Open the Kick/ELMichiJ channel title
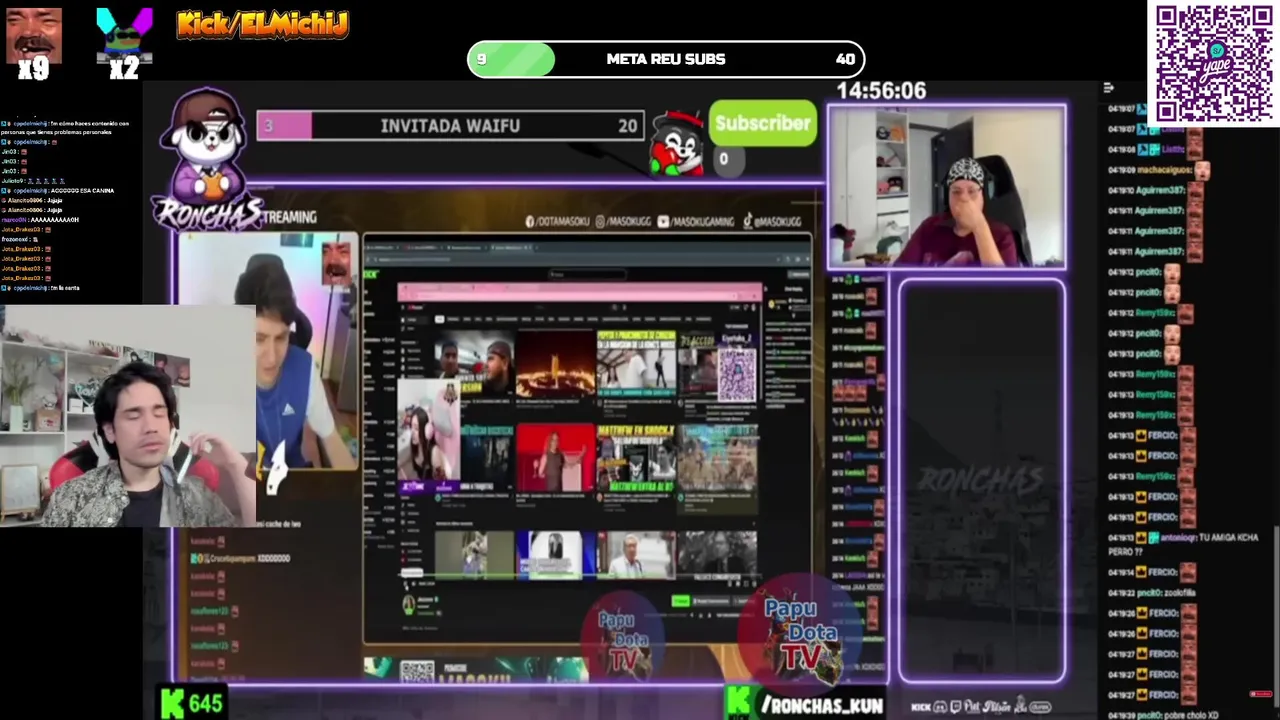 [262, 24]
